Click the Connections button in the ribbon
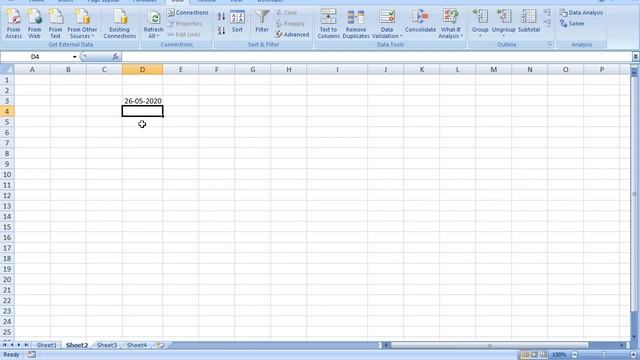Image resolution: width=640 pixels, height=360 pixels. (x=188, y=13)
